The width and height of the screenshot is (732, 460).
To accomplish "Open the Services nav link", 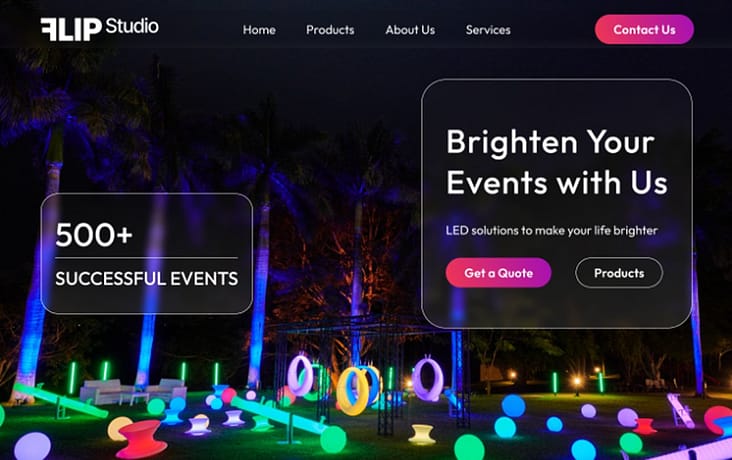I will pyautogui.click(x=488, y=30).
